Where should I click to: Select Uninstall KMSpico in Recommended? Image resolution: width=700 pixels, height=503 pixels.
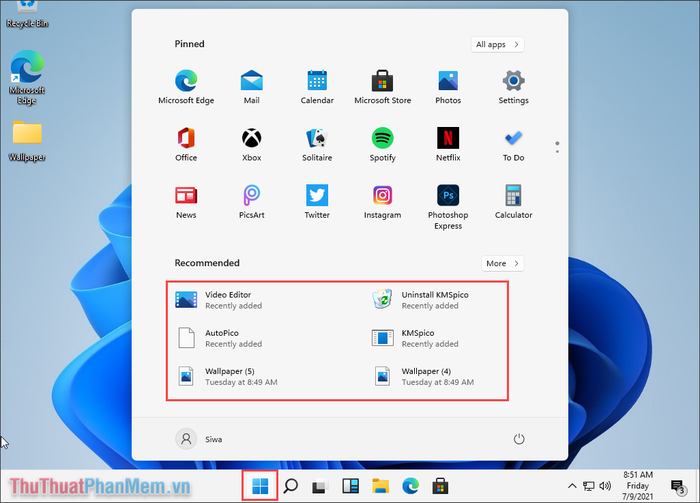(434, 300)
